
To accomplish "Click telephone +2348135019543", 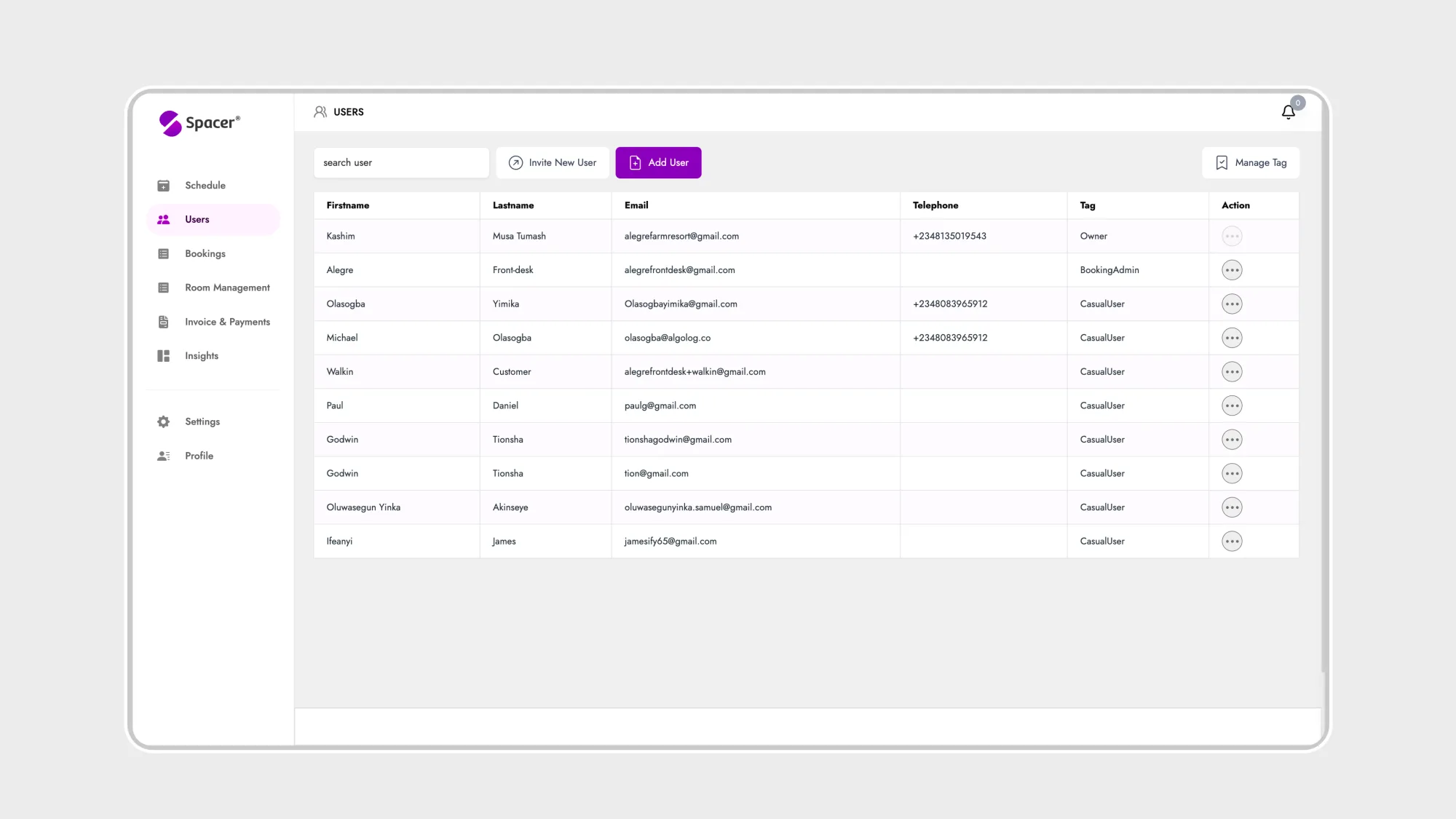I will tap(949, 236).
